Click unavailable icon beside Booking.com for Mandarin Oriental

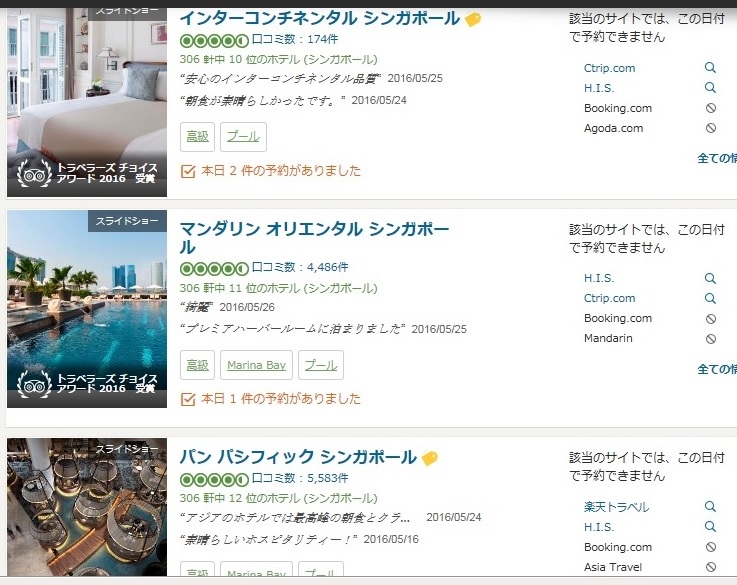(x=711, y=319)
